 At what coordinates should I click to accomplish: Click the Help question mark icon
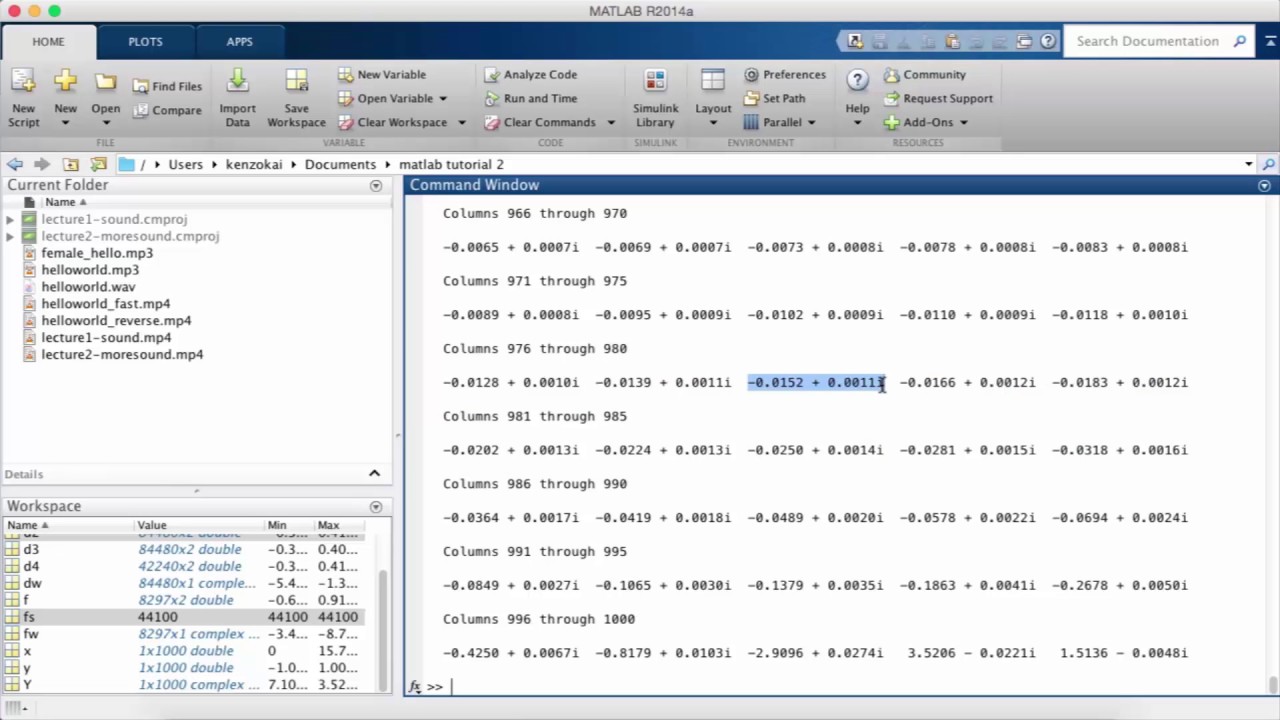click(x=857, y=81)
